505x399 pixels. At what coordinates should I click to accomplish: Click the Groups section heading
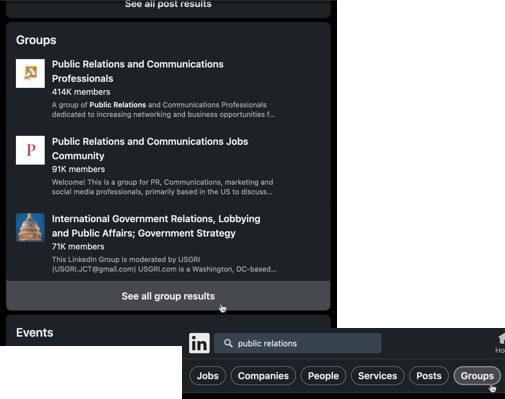(x=36, y=40)
